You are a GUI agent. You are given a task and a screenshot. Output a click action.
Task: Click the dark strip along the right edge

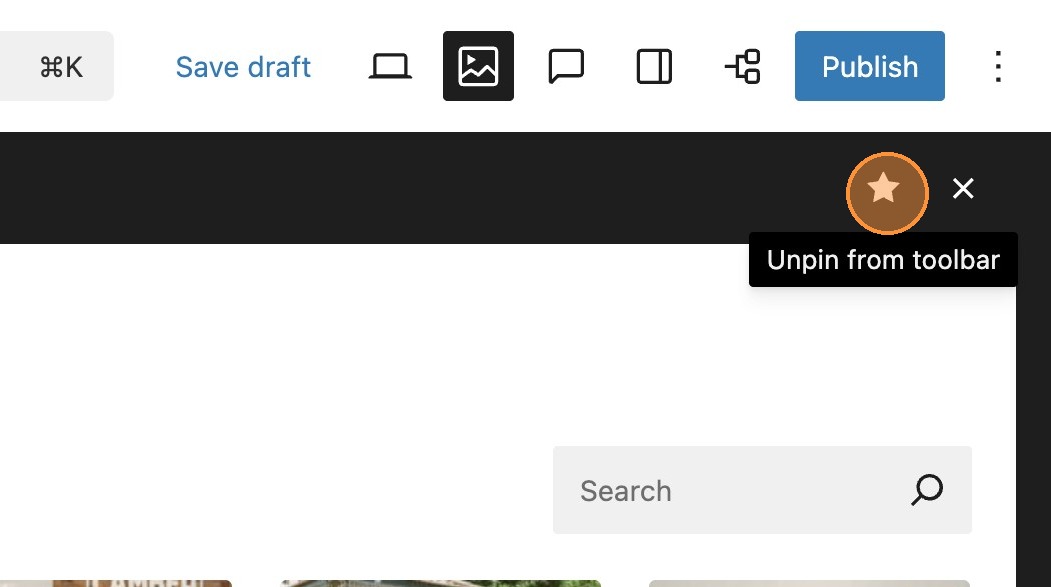[1033, 420]
